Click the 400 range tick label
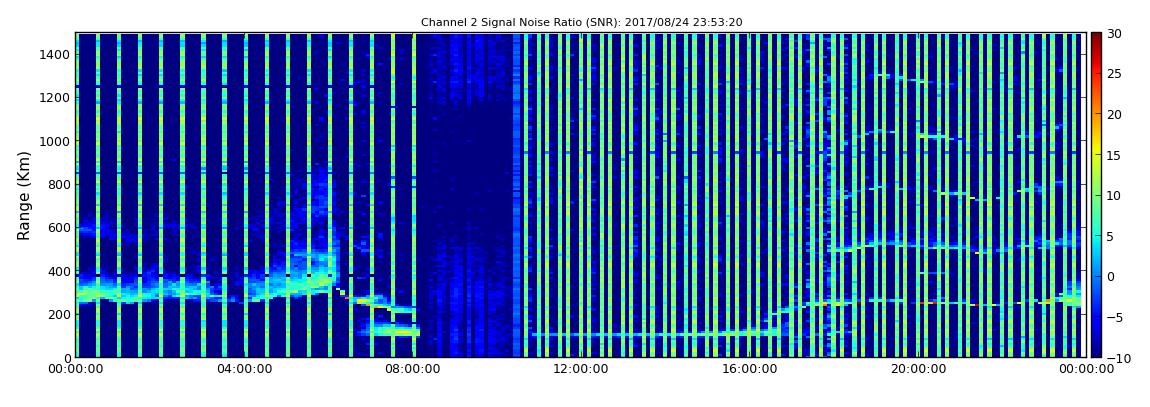Viewport: 1150px width, 407px height. pyautogui.click(x=59, y=271)
